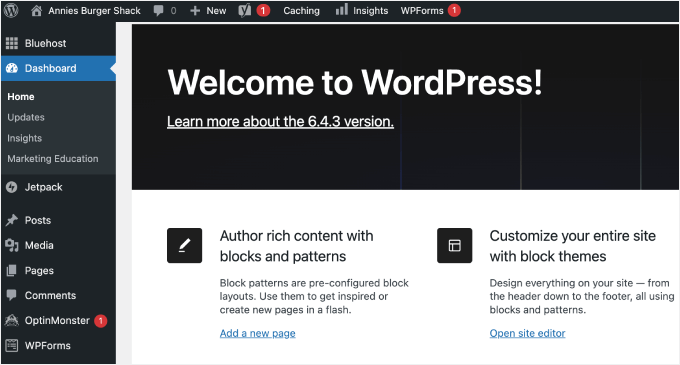Open the Yoast SEO icon in admin bar
This screenshot has width=680, height=365.
(x=245, y=10)
